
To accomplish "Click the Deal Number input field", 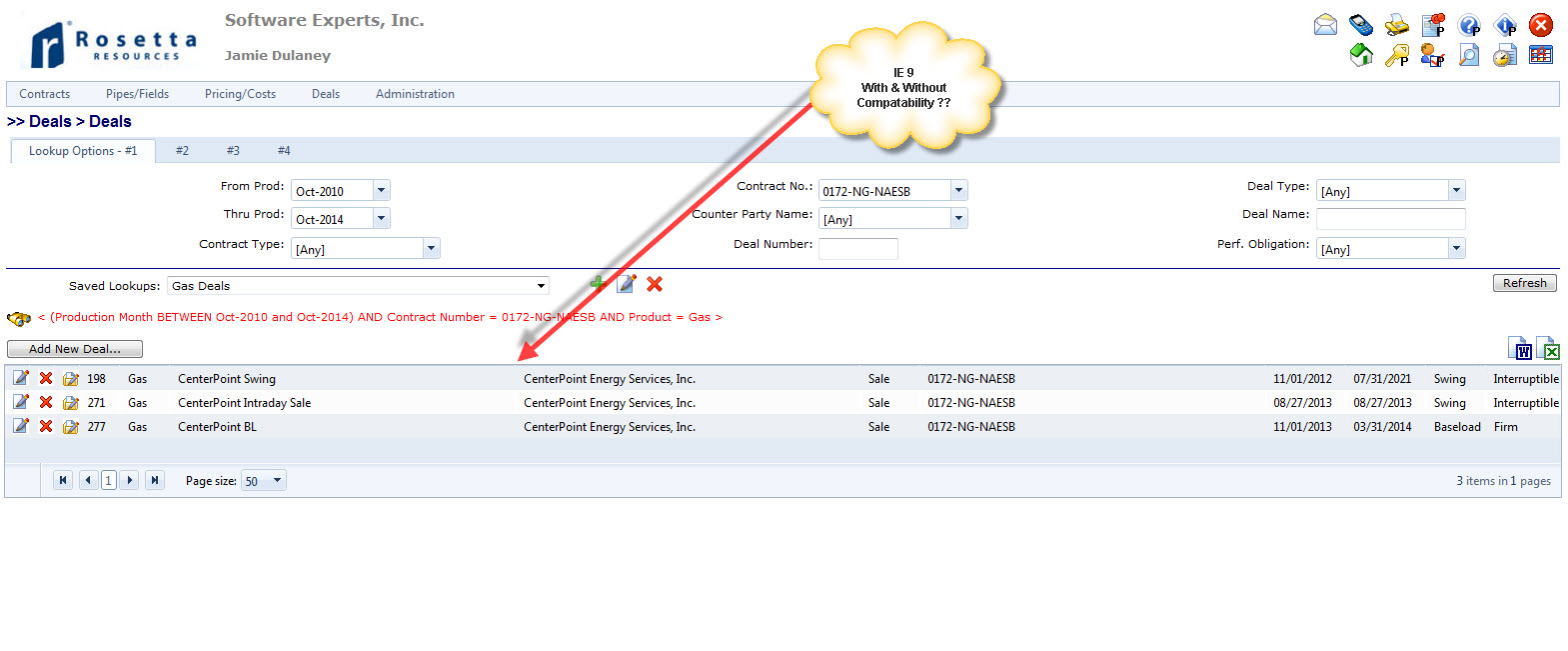I will (858, 248).
